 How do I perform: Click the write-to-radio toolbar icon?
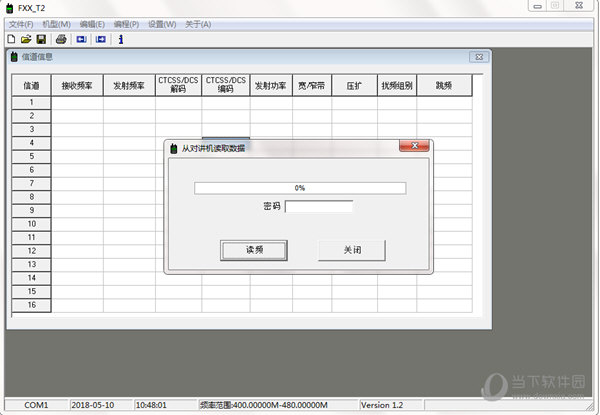click(101, 39)
